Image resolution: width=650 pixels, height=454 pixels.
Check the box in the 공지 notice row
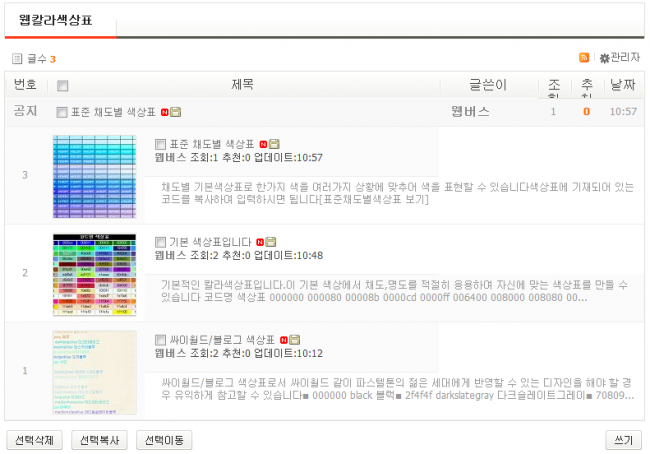coord(62,112)
